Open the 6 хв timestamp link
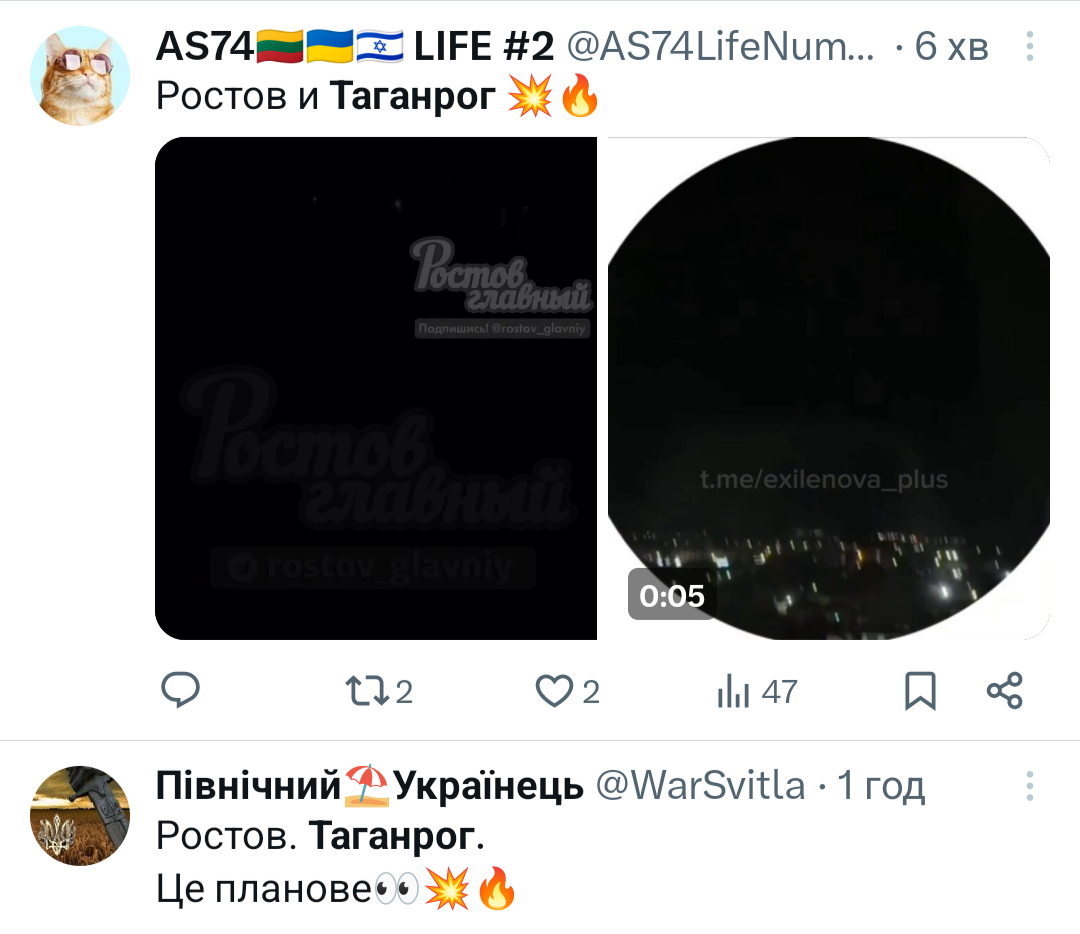 [x=951, y=47]
